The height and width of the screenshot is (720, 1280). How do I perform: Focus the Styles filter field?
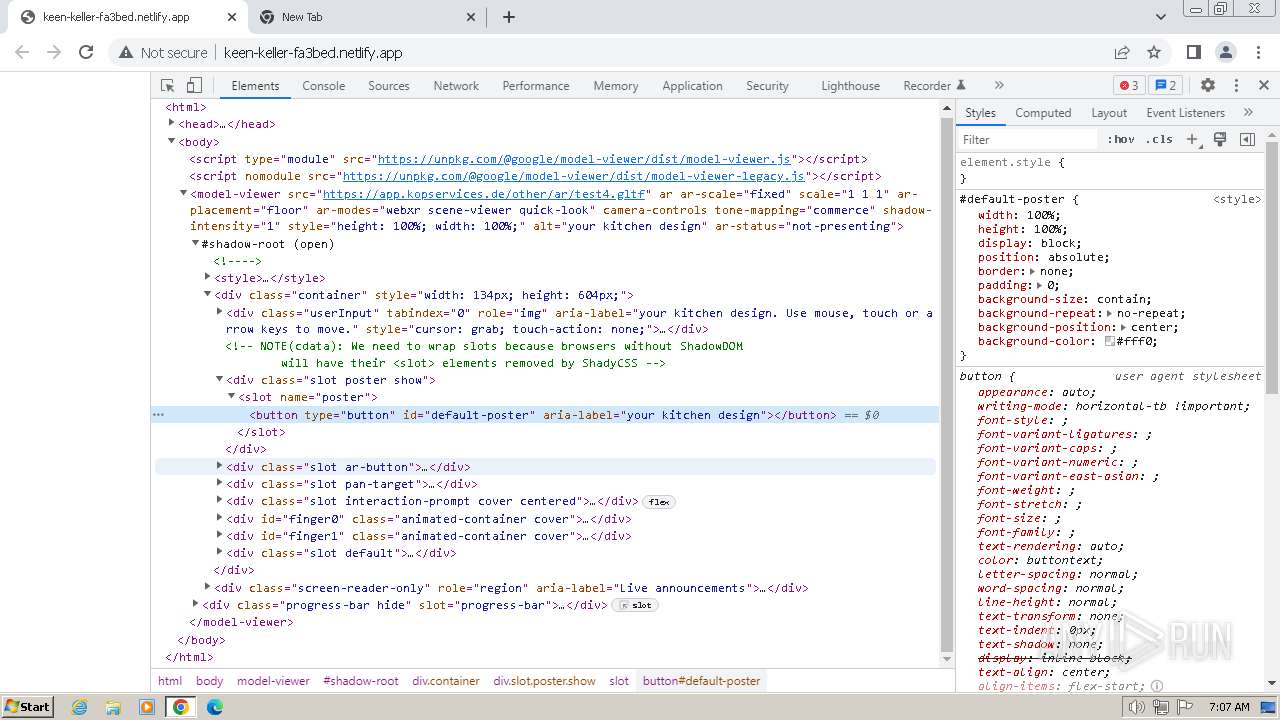pos(1028,140)
